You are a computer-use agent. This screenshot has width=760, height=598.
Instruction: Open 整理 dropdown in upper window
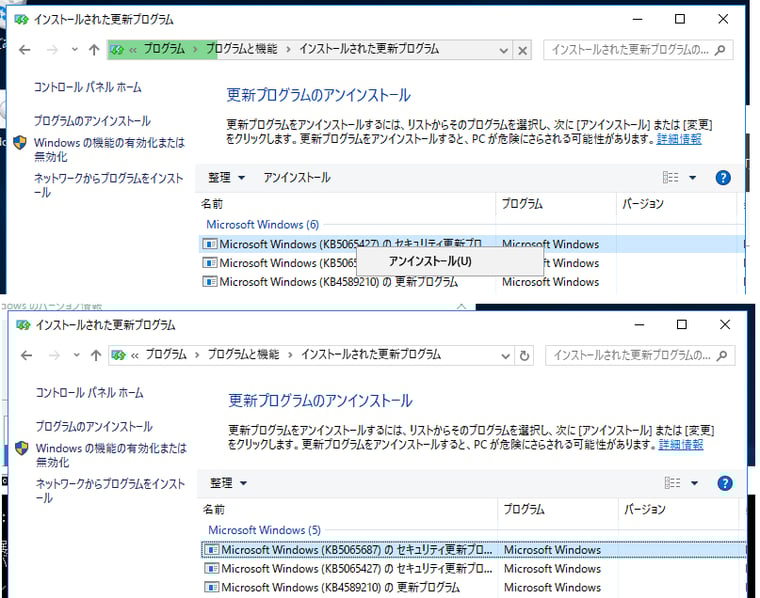226,178
